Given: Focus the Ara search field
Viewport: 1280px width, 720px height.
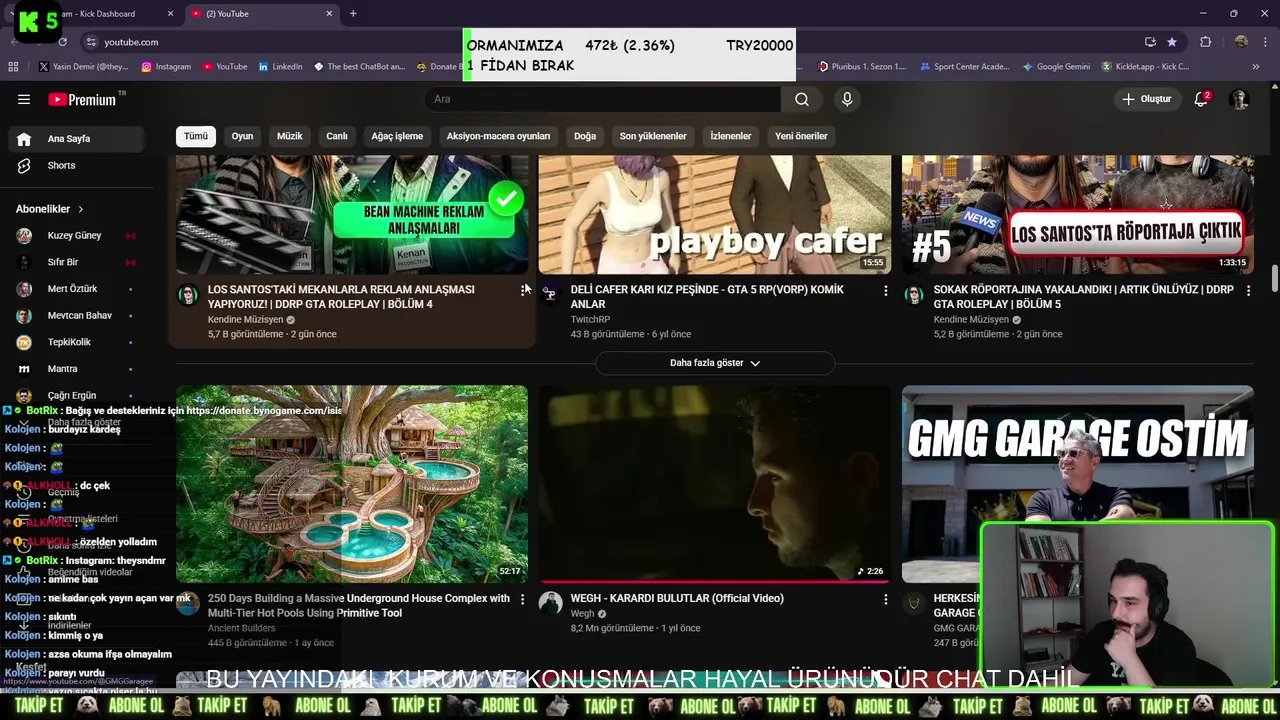Looking at the screenshot, I should point(602,99).
